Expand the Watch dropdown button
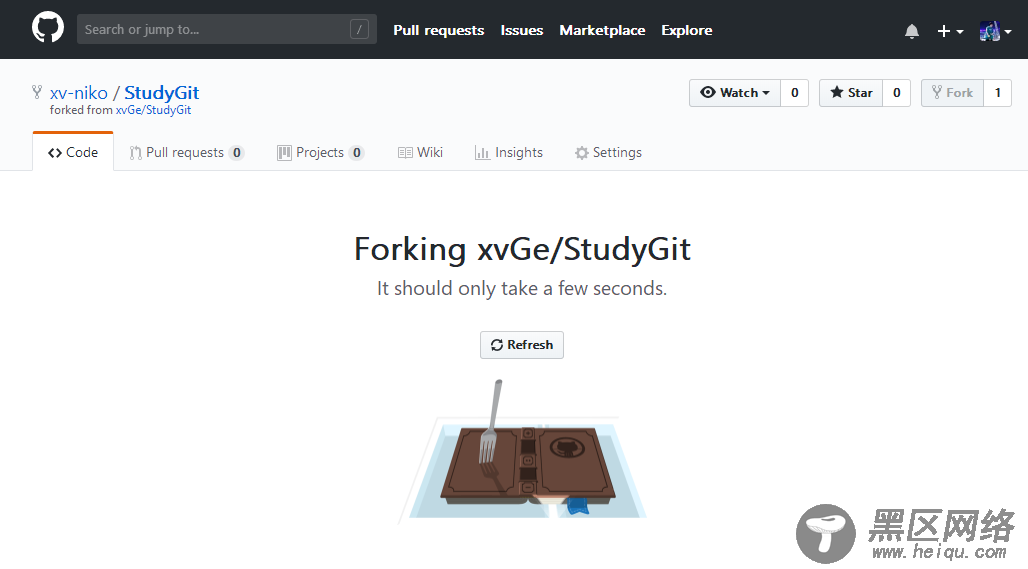The image size is (1028, 569). tap(734, 93)
